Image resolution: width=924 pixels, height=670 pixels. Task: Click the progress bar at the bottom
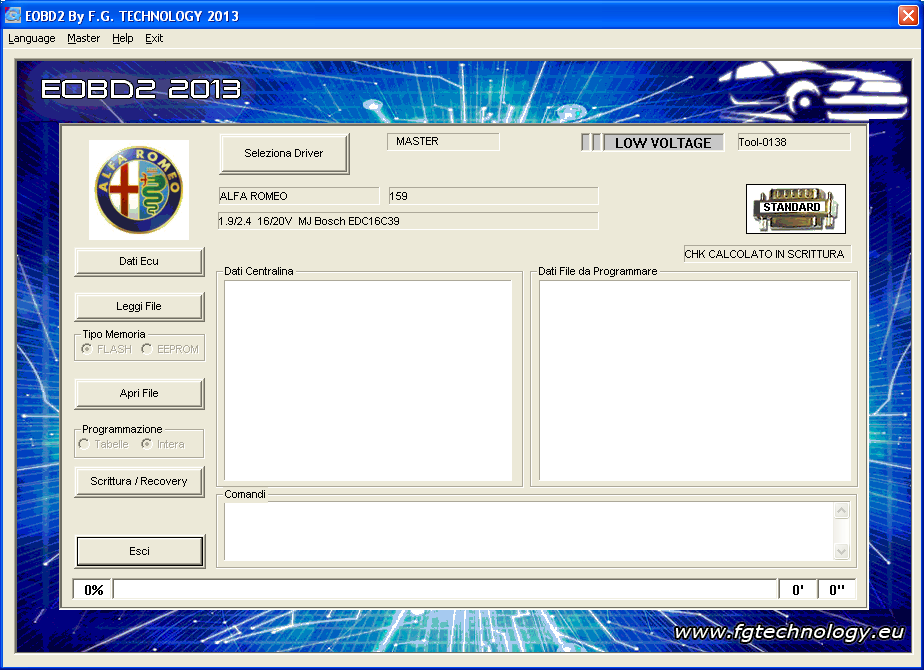click(x=444, y=590)
